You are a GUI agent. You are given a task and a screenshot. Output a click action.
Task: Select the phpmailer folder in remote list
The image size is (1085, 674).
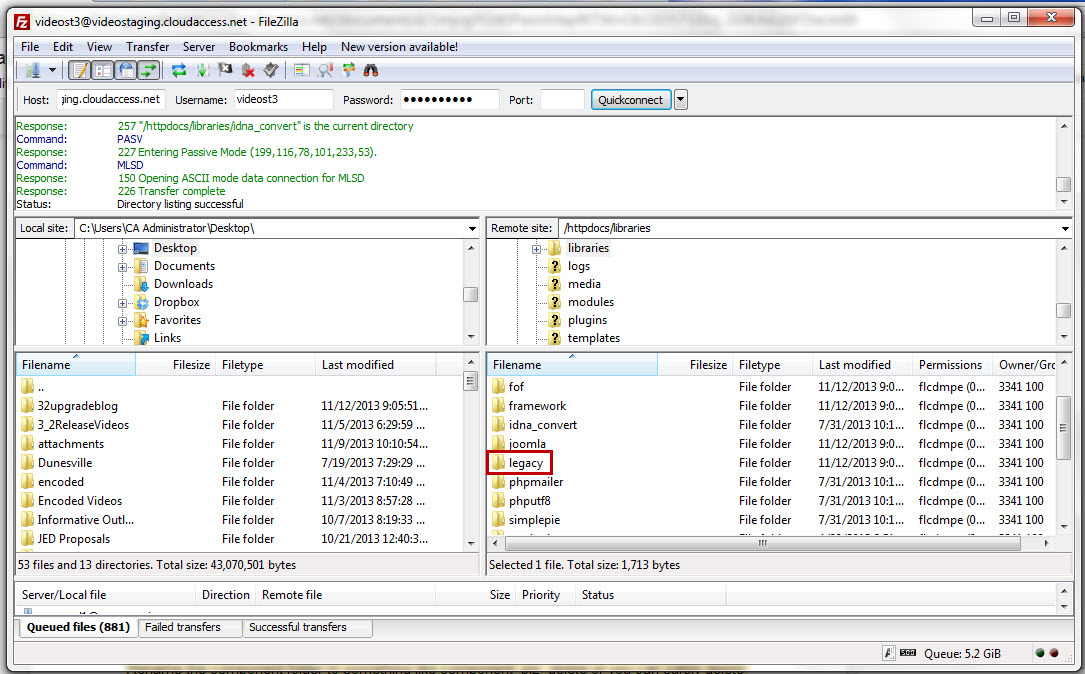click(536, 482)
